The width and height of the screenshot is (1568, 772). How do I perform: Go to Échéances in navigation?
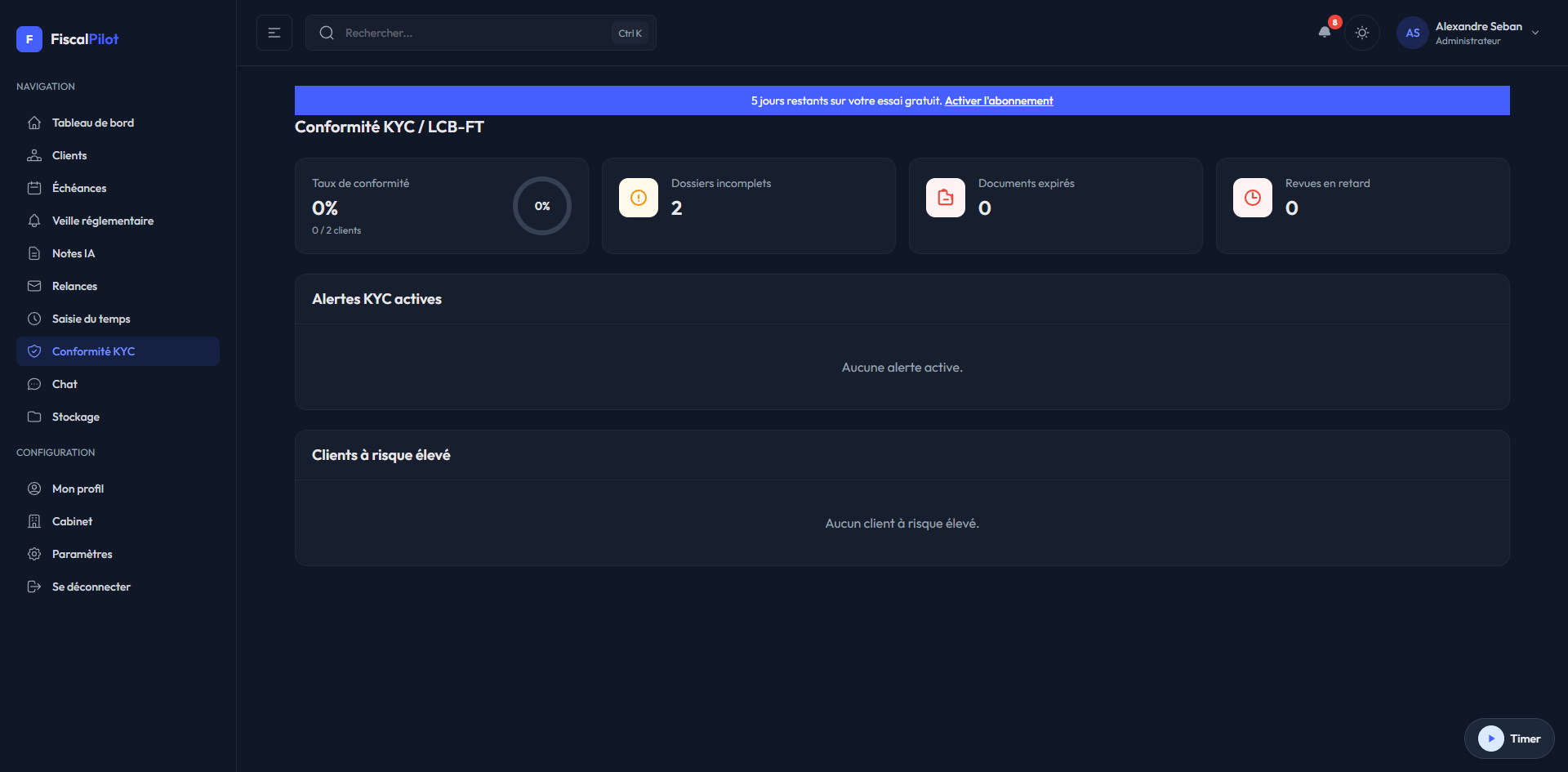[79, 188]
